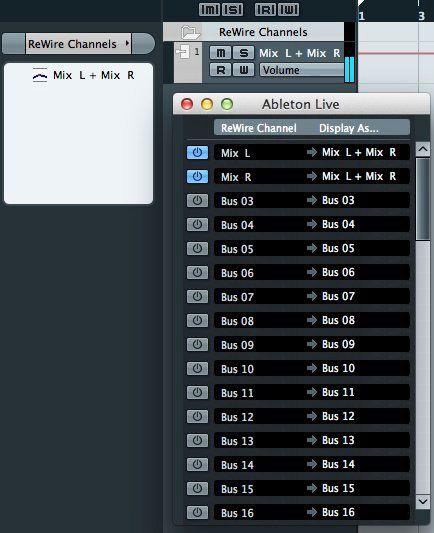This screenshot has height=533, width=434.
Task: Click the Bus 16 display name text
Action: tap(338, 512)
